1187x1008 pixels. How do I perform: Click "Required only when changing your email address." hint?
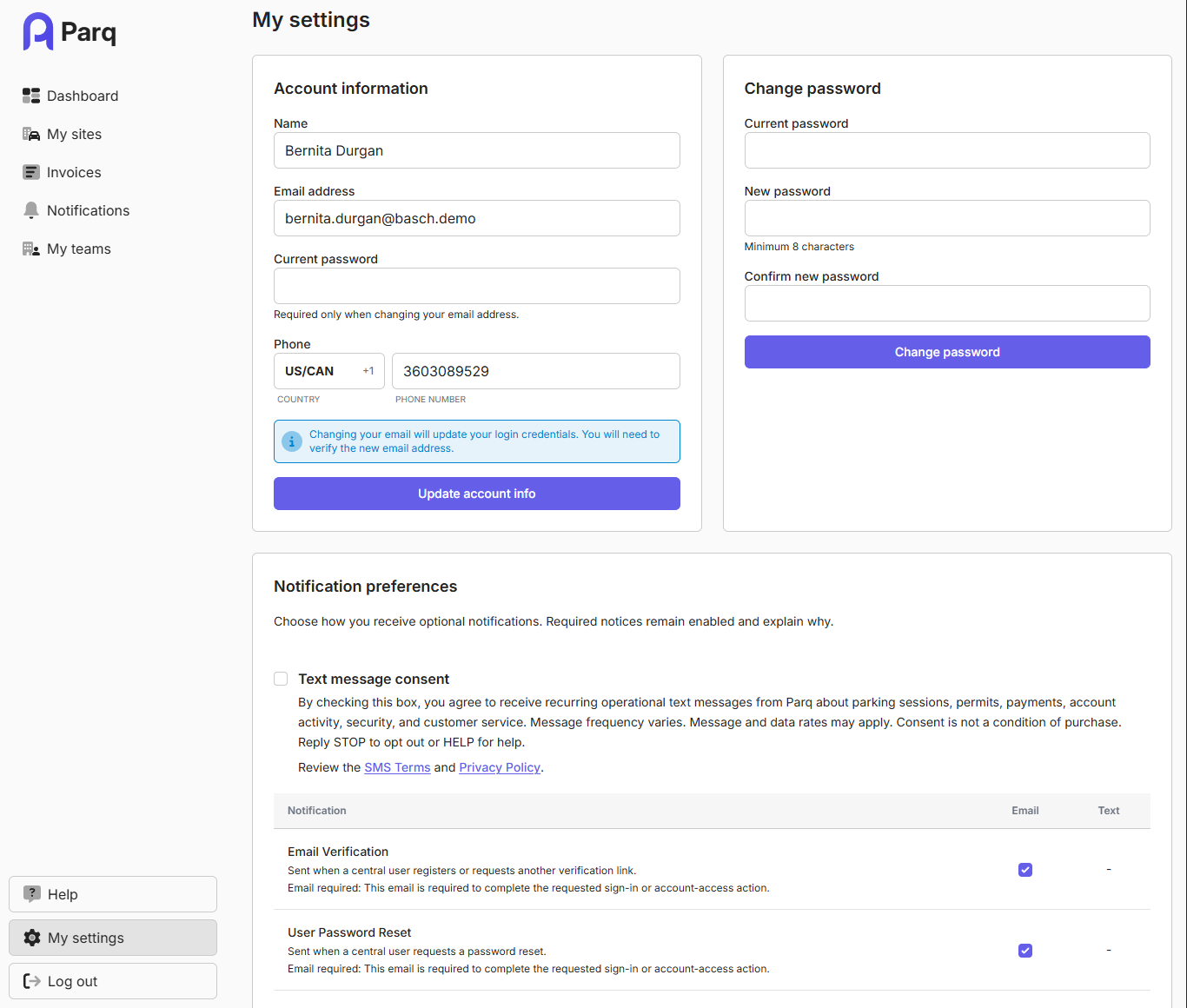(x=396, y=315)
